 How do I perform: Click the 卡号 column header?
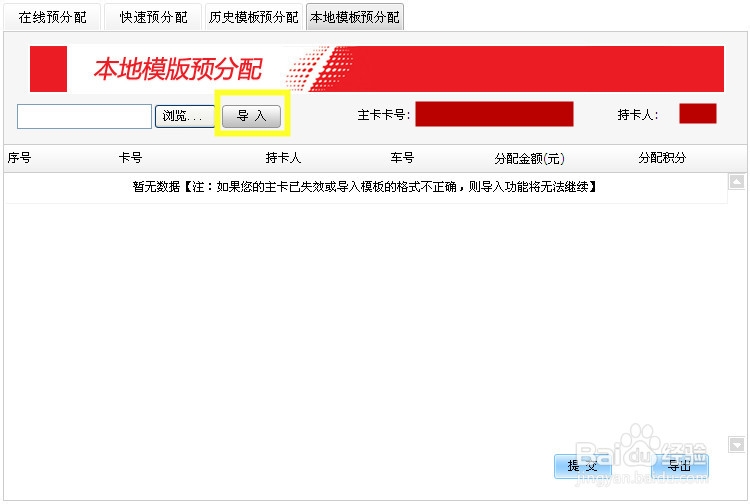[x=130, y=158]
